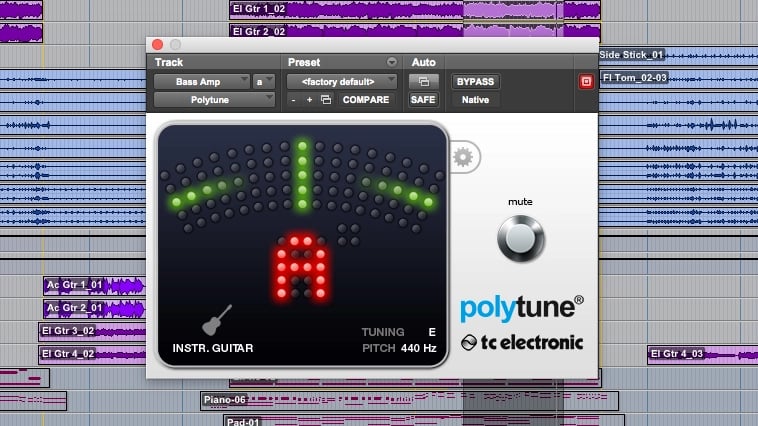
Task: Click the copy settings icon beside plus
Action: coord(326,100)
